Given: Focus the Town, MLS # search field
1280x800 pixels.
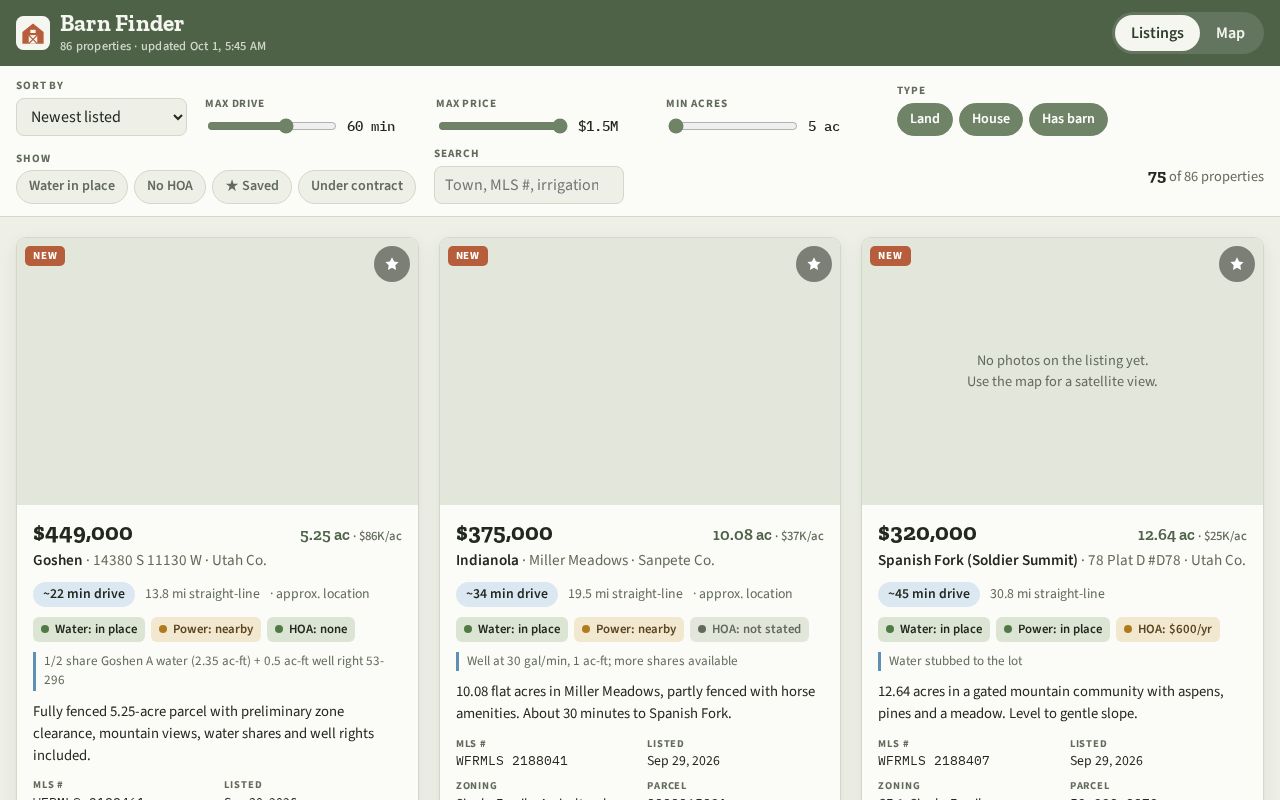Looking at the screenshot, I should tap(529, 185).
